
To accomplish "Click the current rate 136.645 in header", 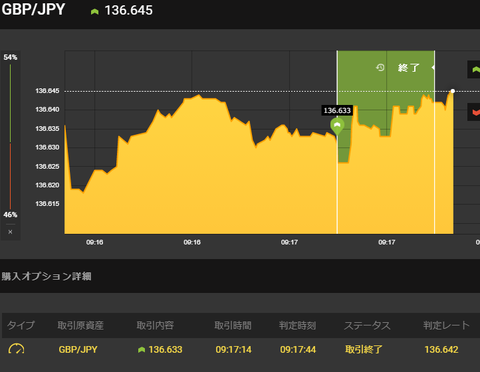I will click(129, 10).
